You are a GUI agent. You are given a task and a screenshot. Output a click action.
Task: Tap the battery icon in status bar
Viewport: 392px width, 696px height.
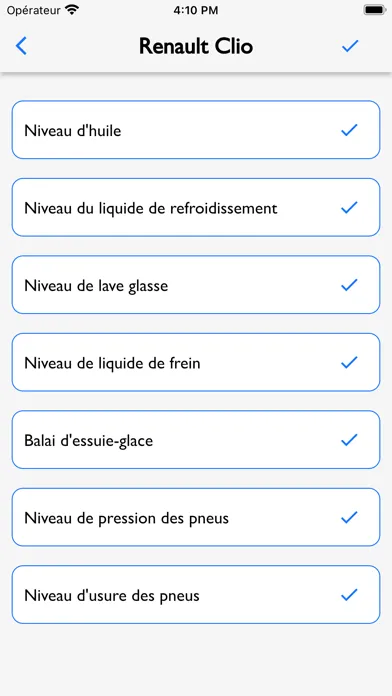click(374, 10)
